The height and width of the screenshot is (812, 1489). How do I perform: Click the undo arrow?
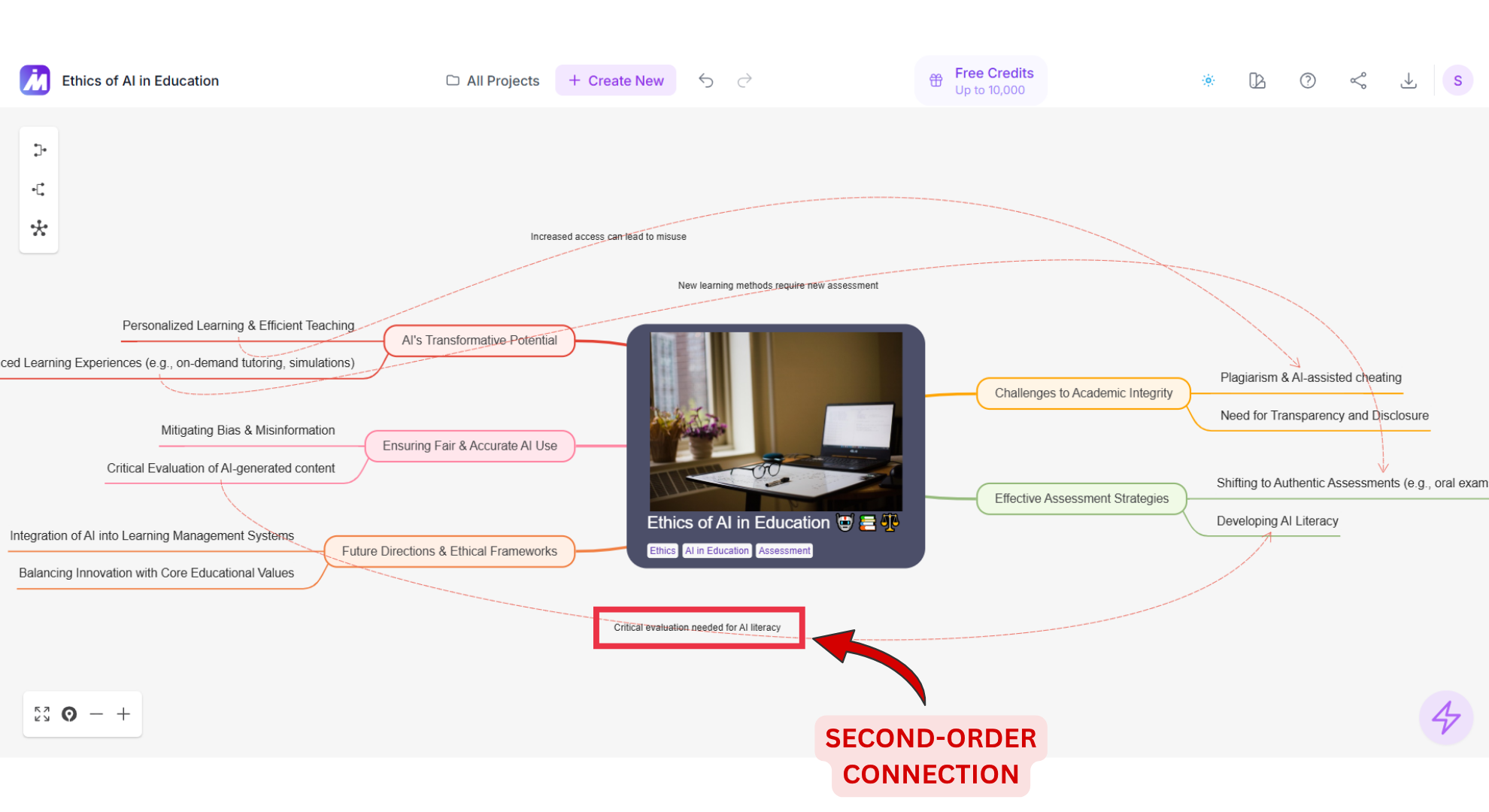[x=705, y=80]
